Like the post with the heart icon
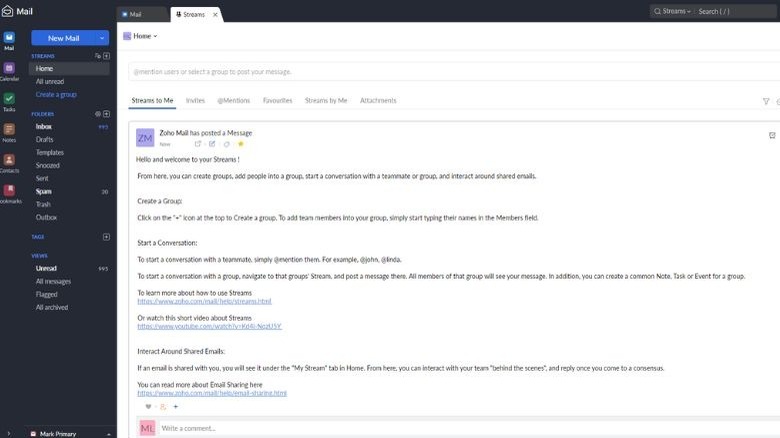 [x=149, y=407]
